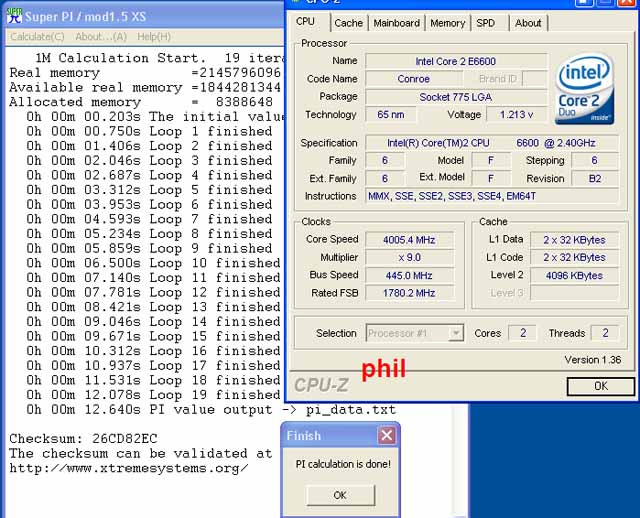
Task: Click the Allocated memory = 8388648 line
Action: click(141, 102)
